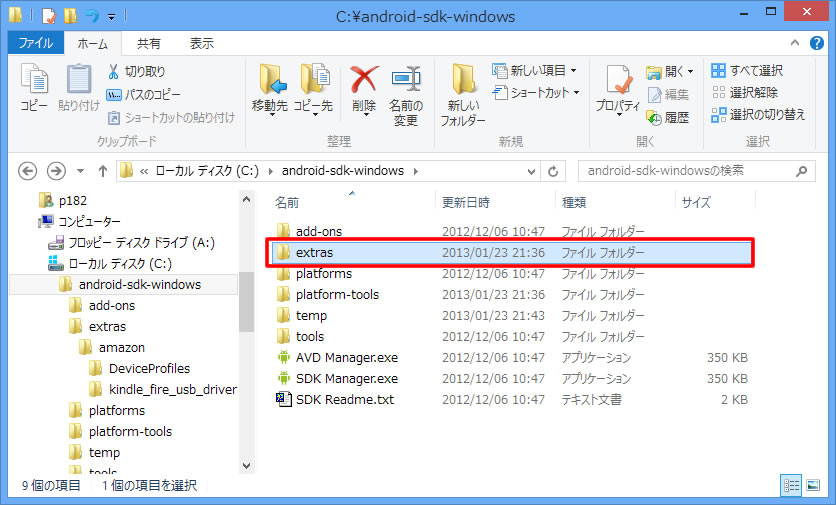Click Select all (すべて選択)
836x505 pixels.
pyautogui.click(x=747, y=70)
